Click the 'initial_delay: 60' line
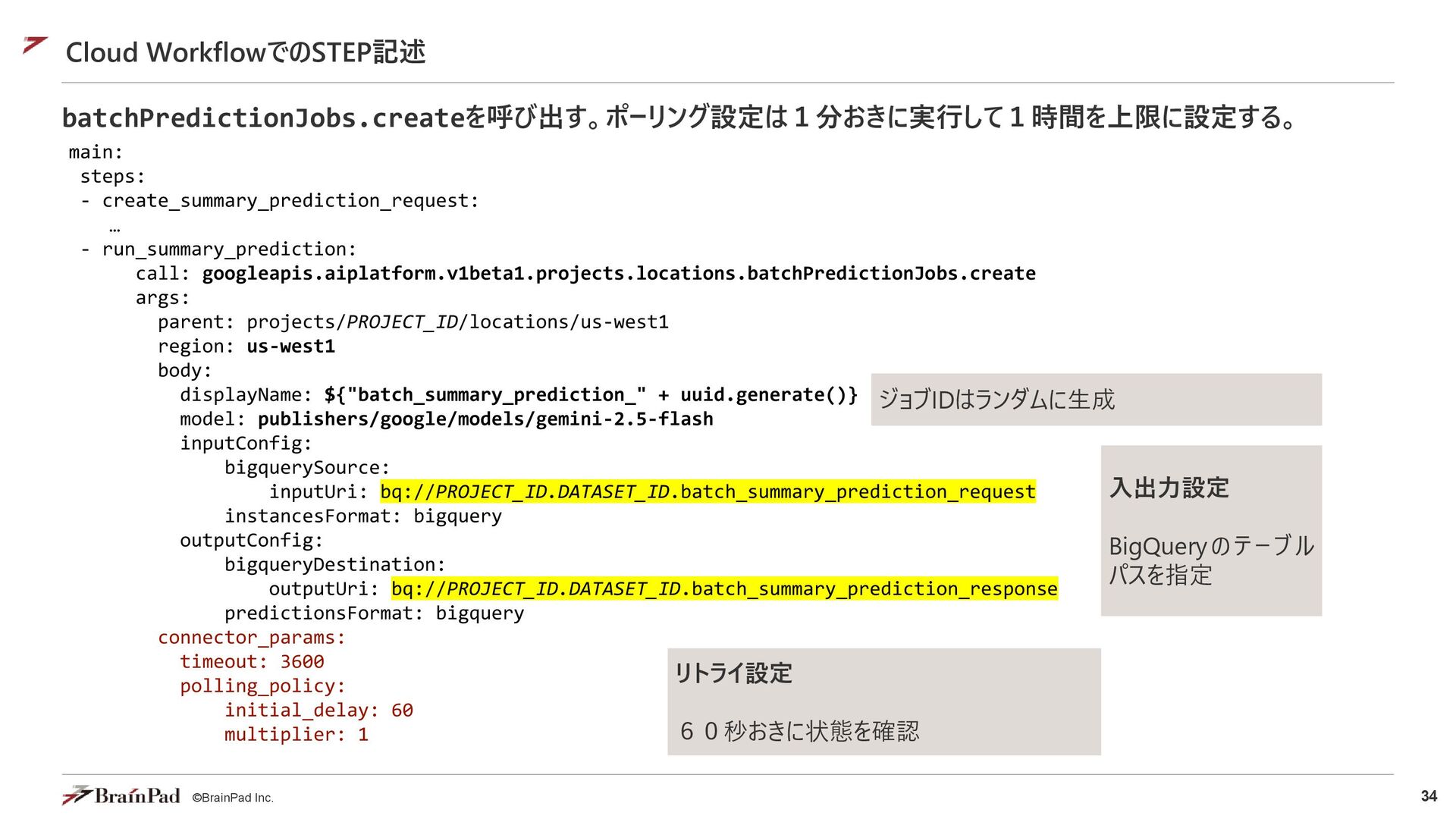The image size is (1456, 819). tap(318, 711)
